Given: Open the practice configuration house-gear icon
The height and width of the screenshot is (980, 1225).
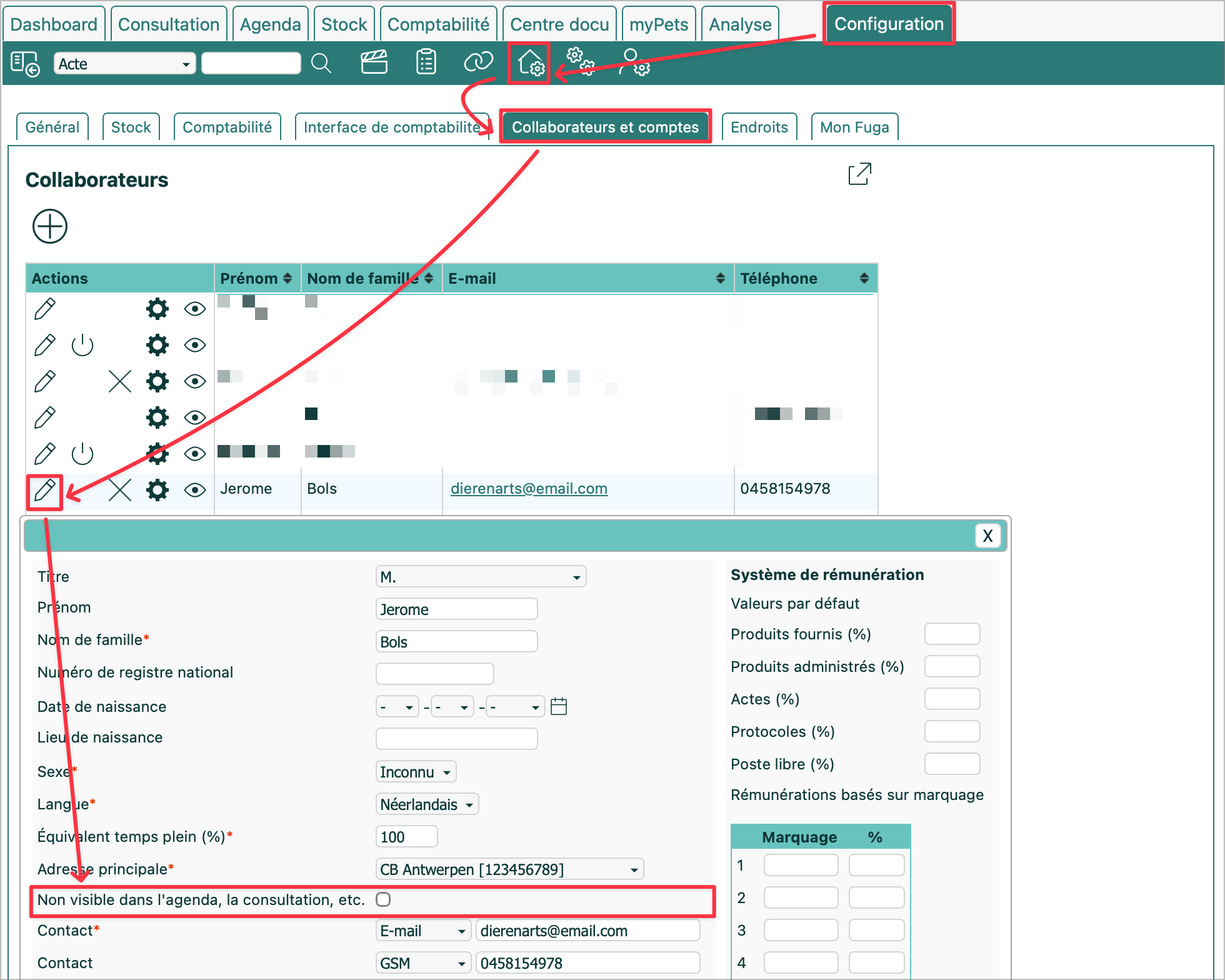Looking at the screenshot, I should 530,62.
